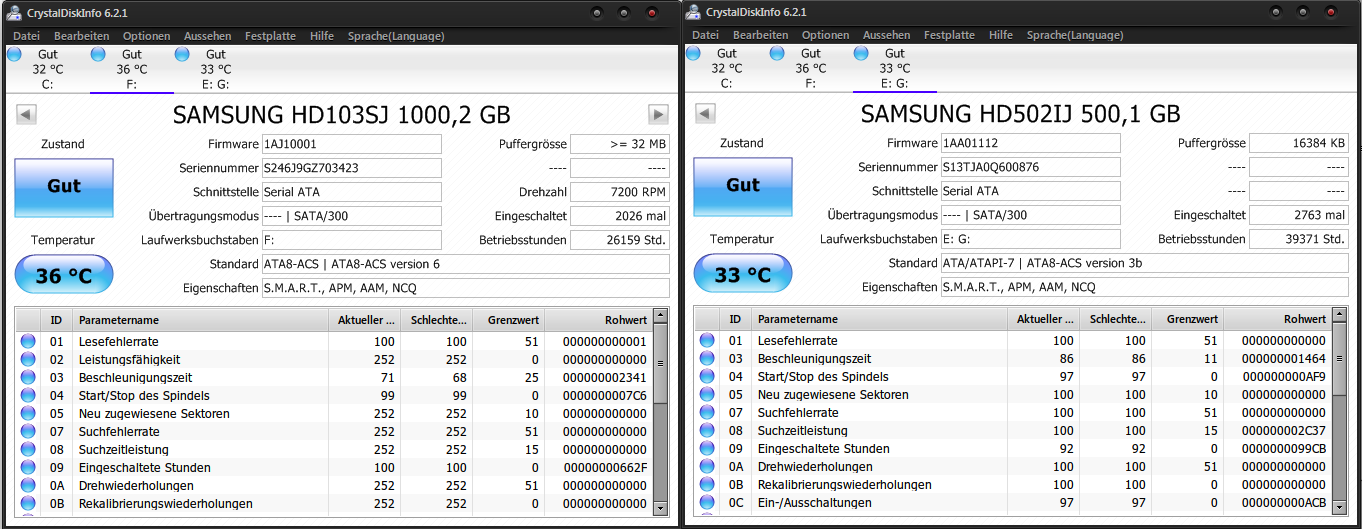Click status orb for Neu zugewiesene Sektoren, right window

point(707,394)
